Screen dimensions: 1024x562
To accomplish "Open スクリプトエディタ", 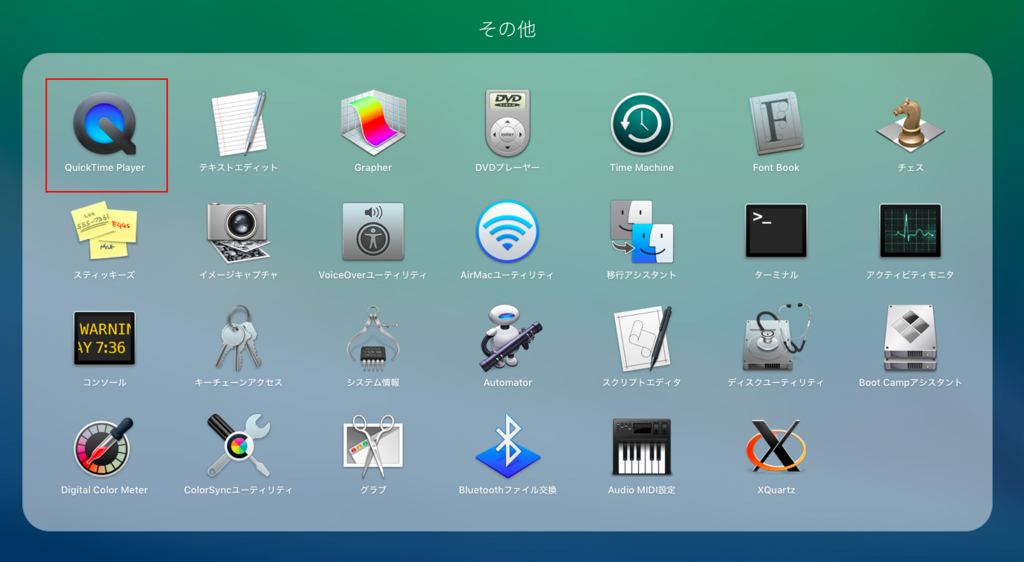I will pyautogui.click(x=641, y=339).
